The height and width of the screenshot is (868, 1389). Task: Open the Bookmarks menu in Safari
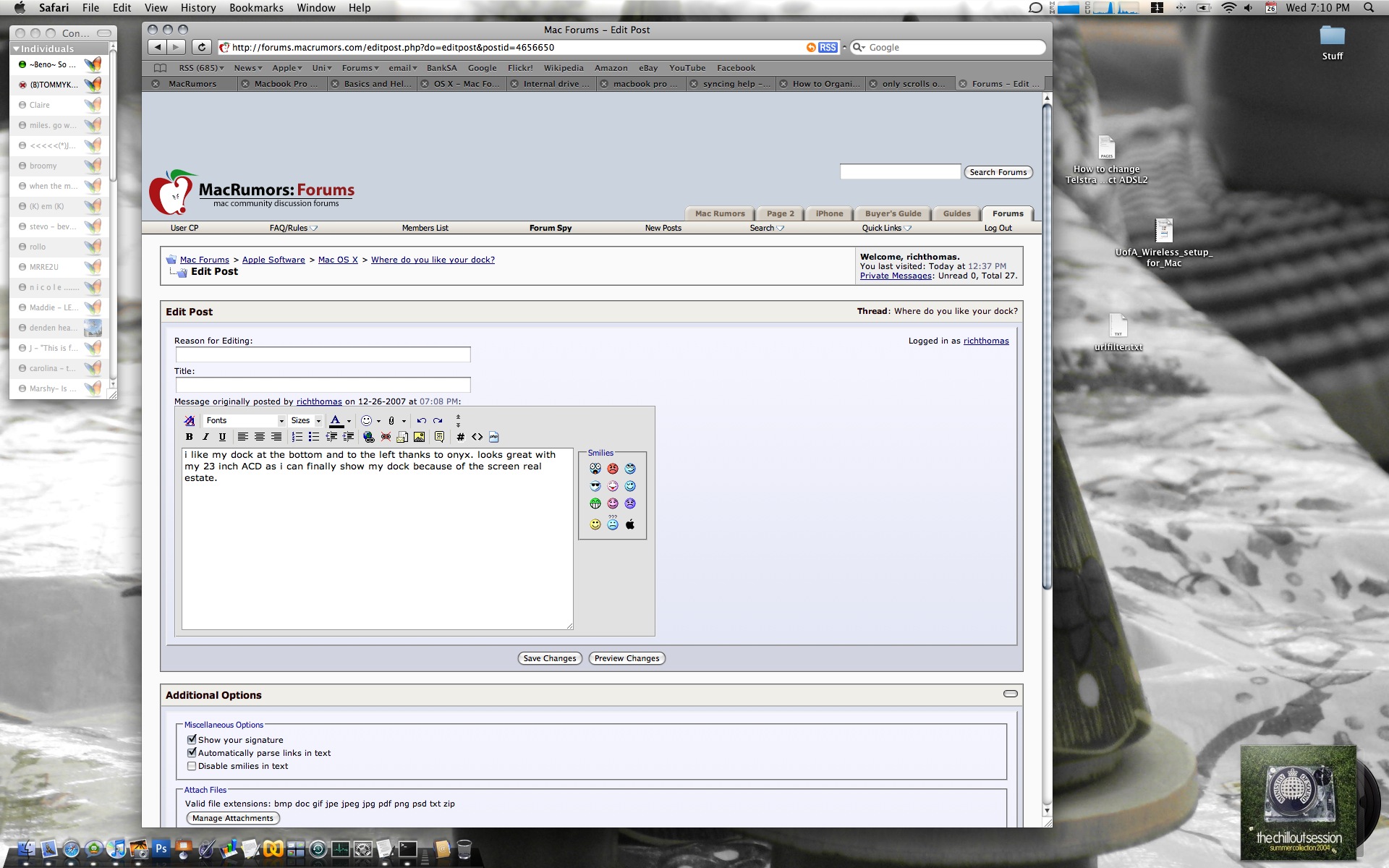(x=256, y=7)
